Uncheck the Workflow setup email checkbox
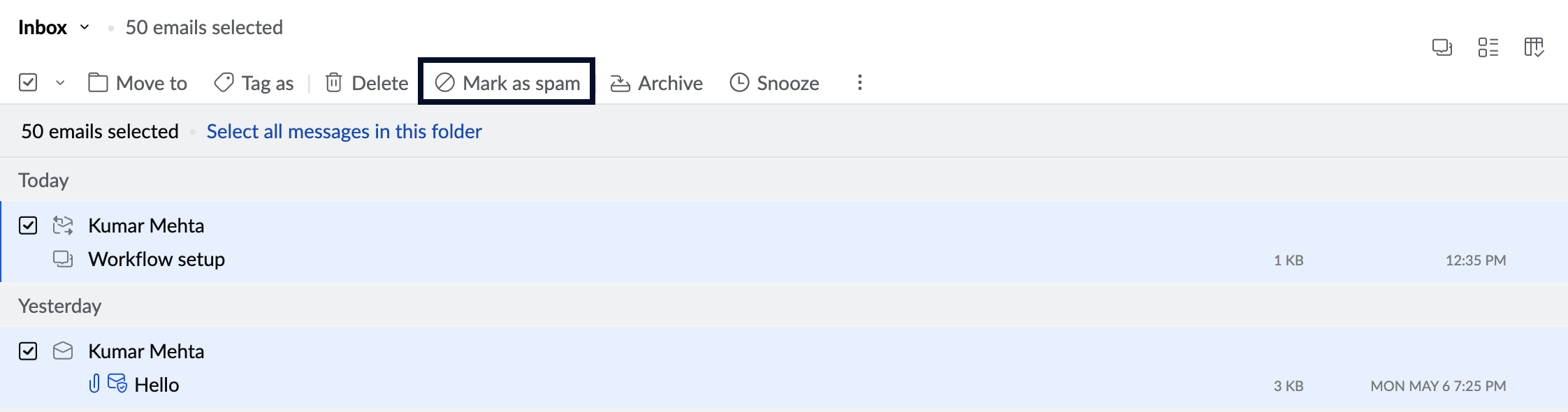 28,226
